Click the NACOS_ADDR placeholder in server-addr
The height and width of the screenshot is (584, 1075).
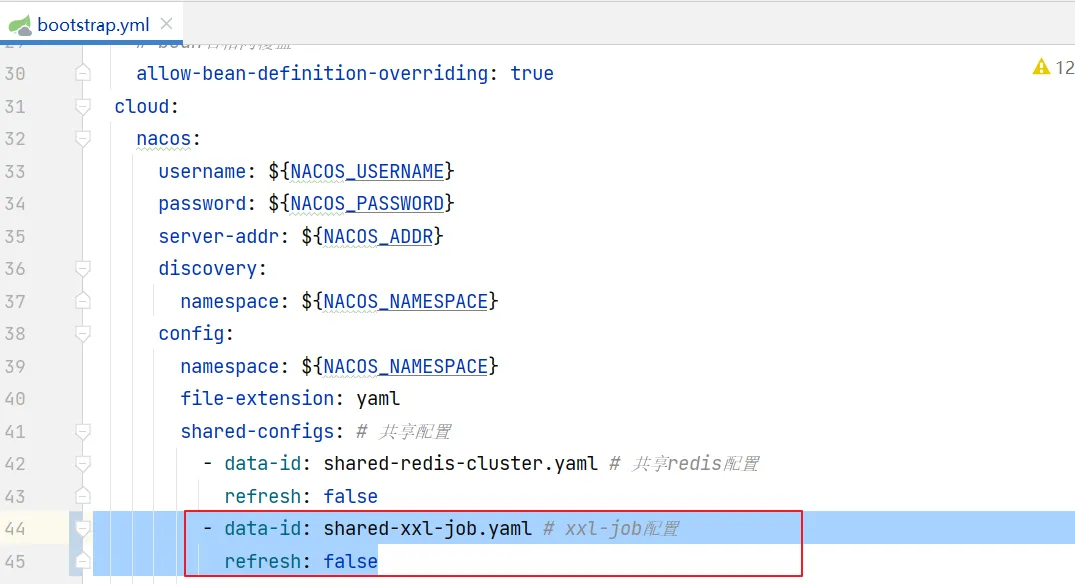pyautogui.click(x=378, y=236)
